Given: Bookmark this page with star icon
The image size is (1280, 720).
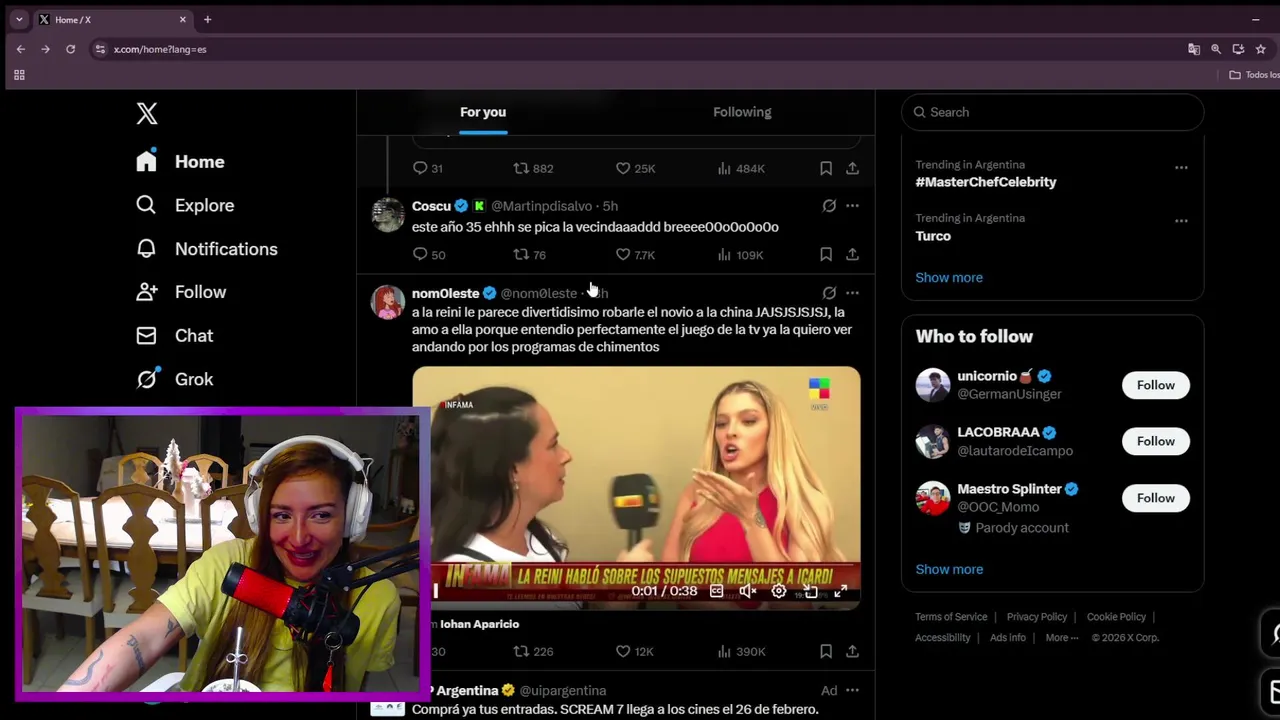Looking at the screenshot, I should click(x=1260, y=49).
